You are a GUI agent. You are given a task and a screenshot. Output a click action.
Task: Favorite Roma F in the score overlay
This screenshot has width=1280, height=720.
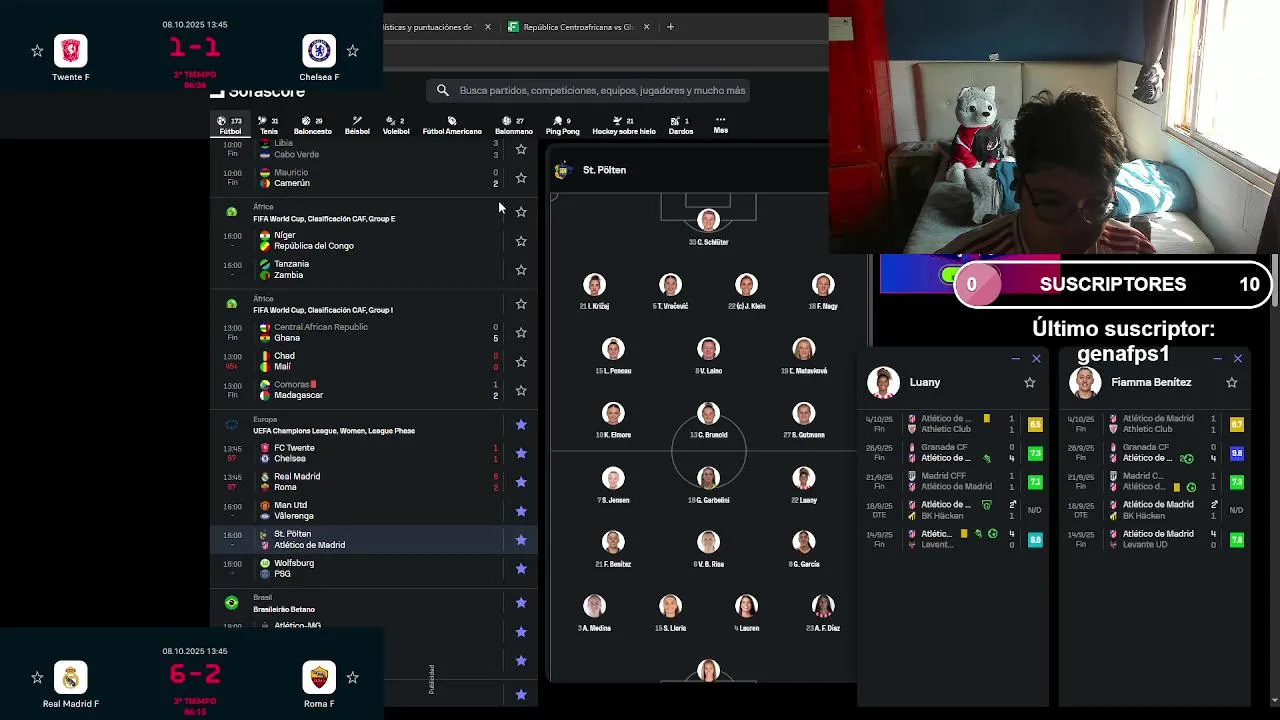(352, 677)
